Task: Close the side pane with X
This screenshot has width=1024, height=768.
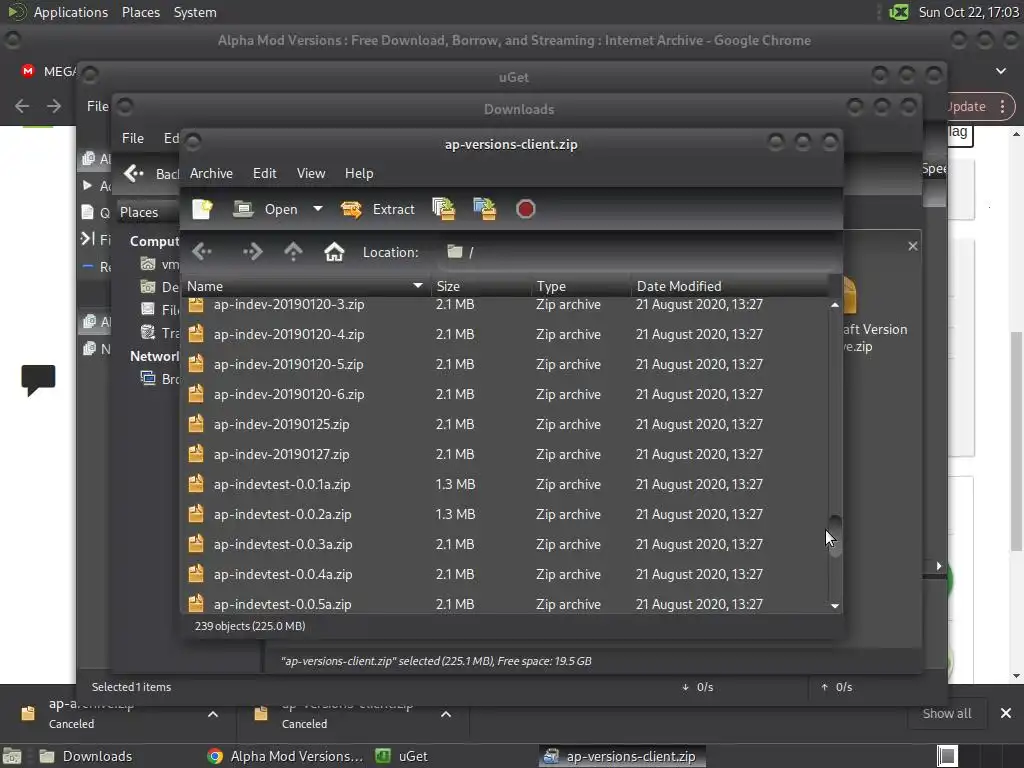Action: click(x=913, y=246)
